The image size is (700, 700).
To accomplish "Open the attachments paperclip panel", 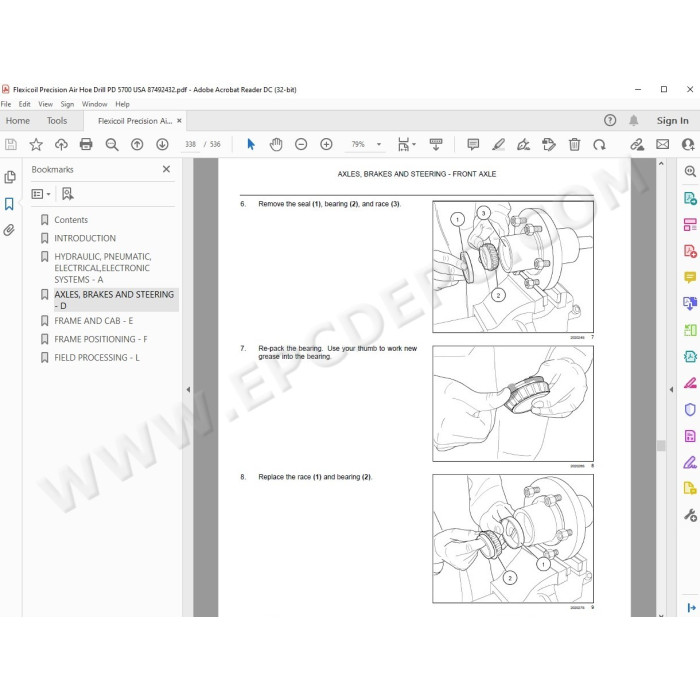I will coord(9,230).
